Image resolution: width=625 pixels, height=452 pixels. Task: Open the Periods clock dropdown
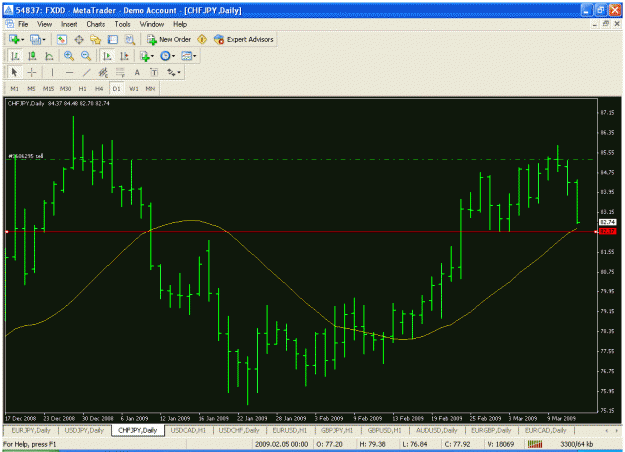pyautogui.click(x=167, y=56)
